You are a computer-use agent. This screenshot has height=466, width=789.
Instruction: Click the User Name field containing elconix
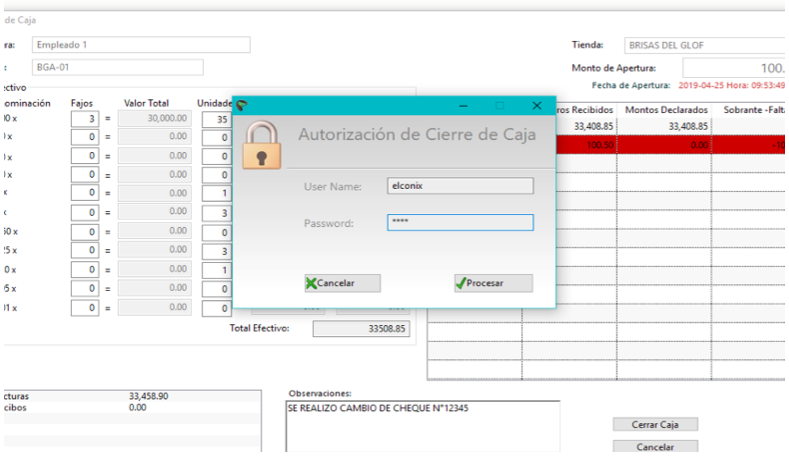pyautogui.click(x=460, y=186)
